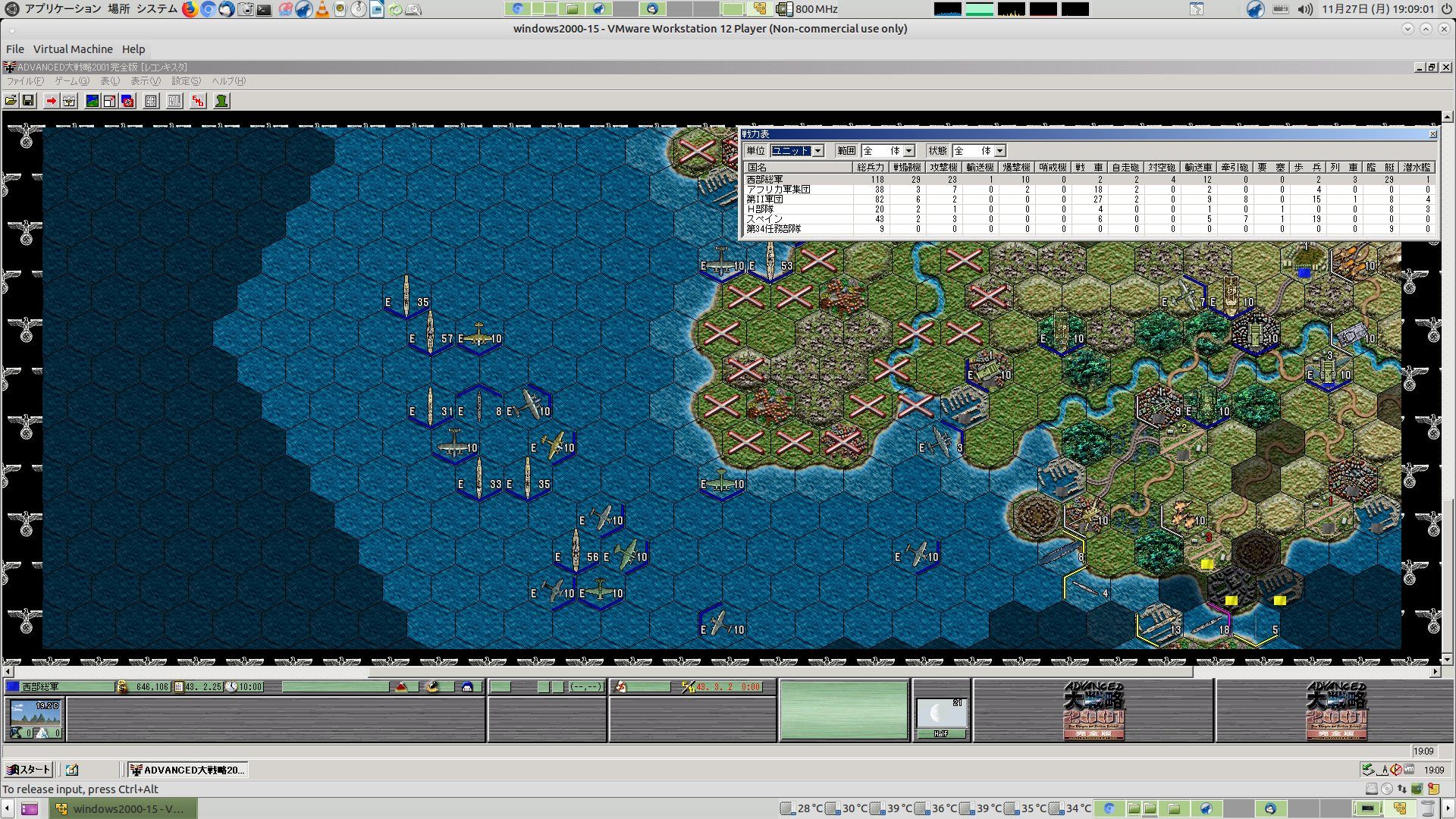The image size is (1456, 819).
Task: Sort table by 国名 column header
Action: [x=797, y=168]
